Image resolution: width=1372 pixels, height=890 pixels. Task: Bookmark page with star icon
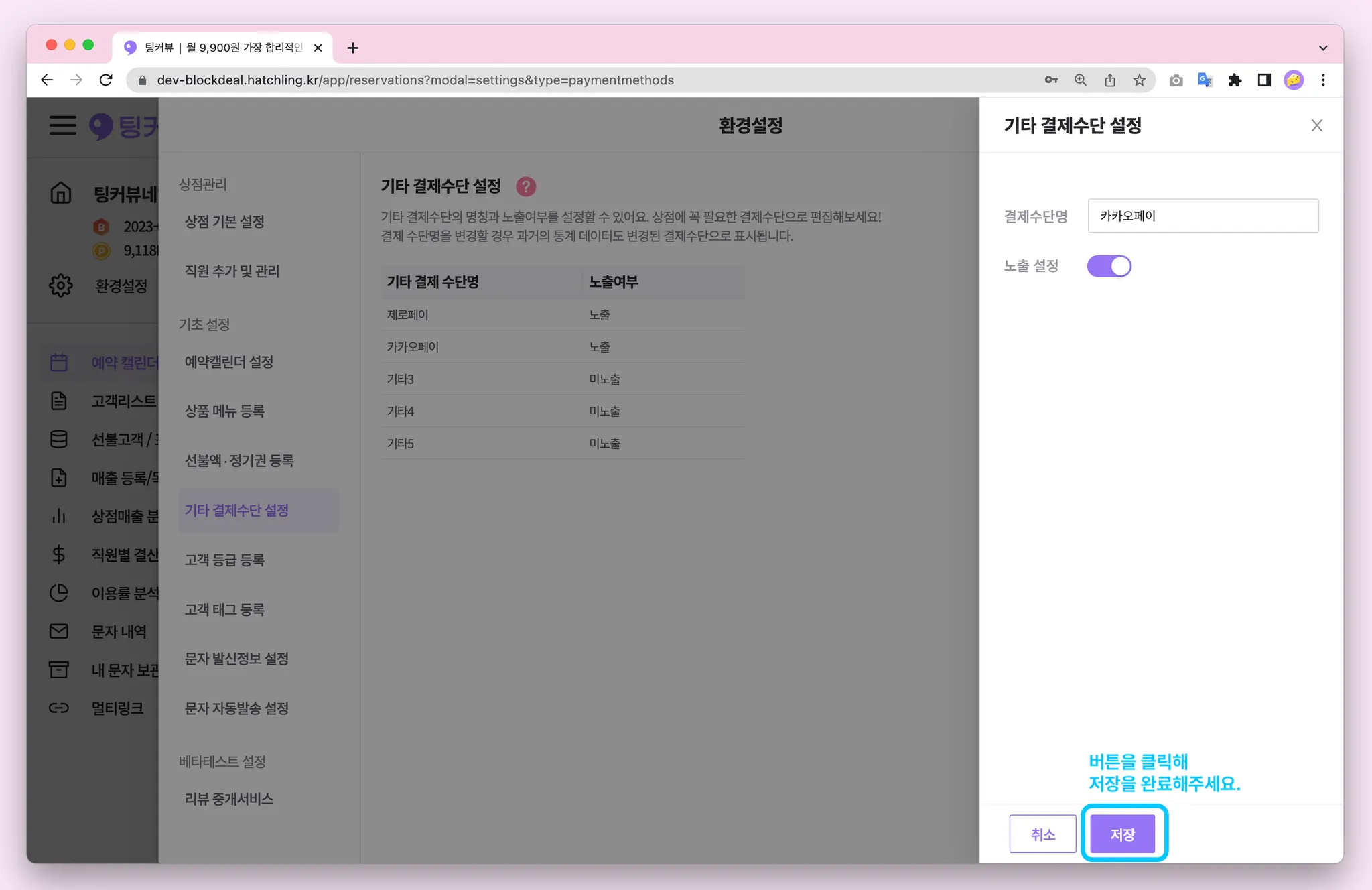click(x=1139, y=80)
